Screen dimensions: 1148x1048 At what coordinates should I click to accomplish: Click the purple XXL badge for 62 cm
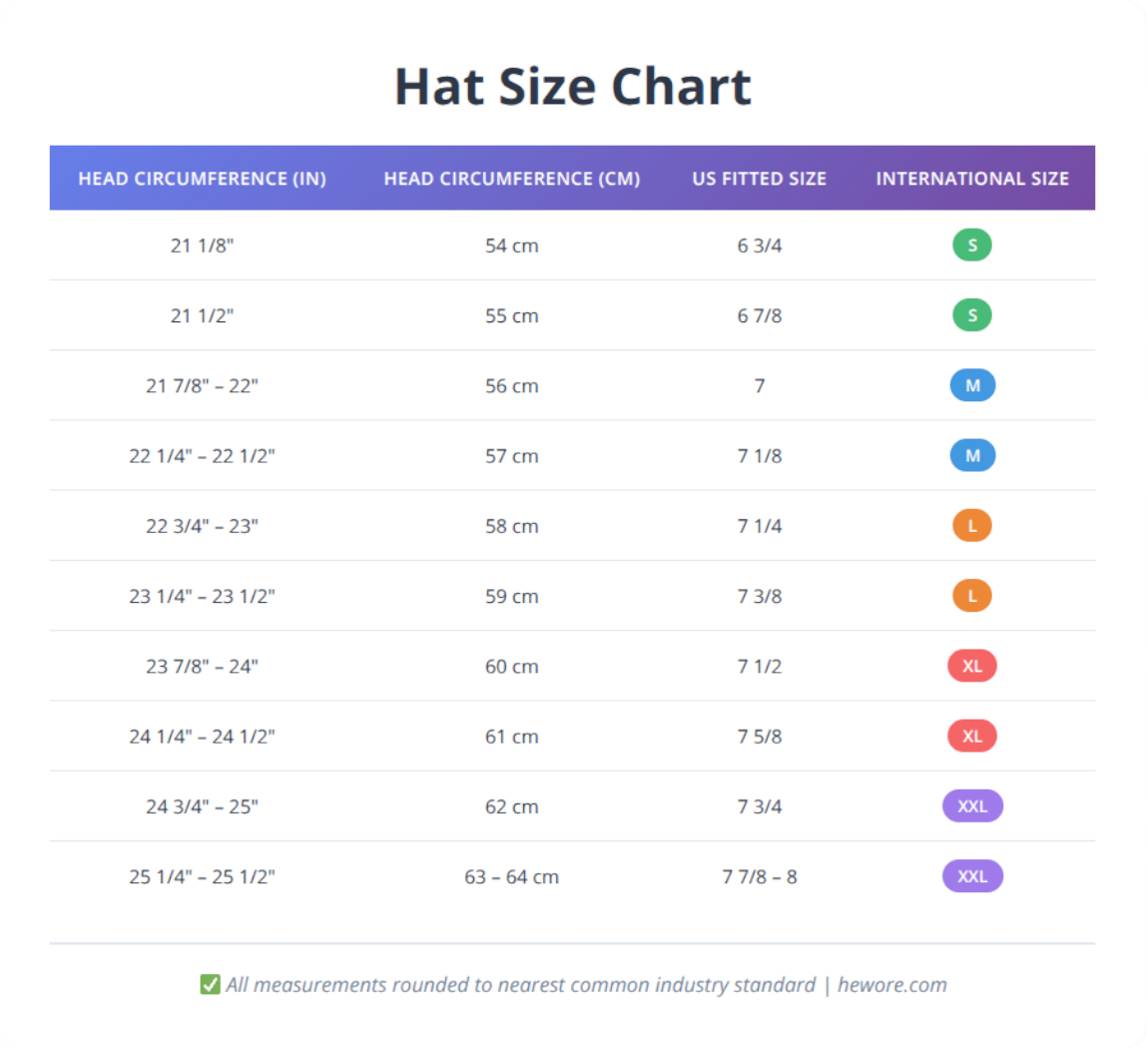tap(971, 805)
